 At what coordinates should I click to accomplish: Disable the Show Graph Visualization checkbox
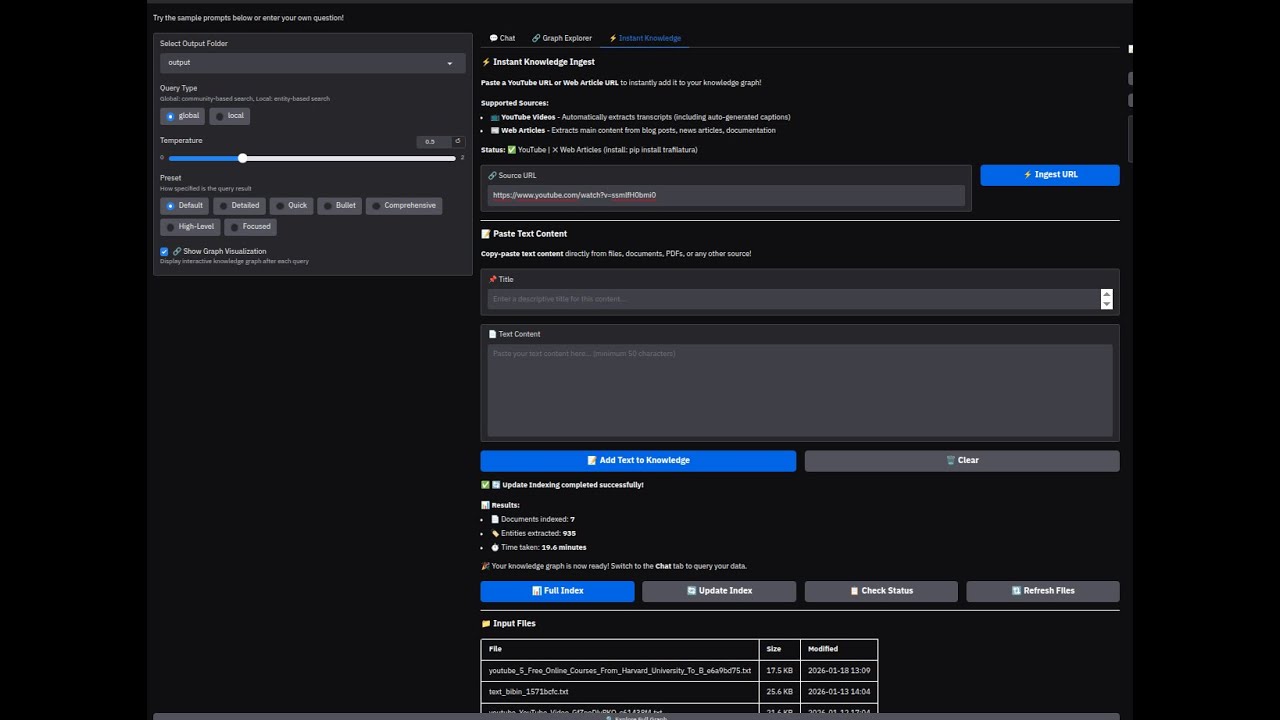(164, 251)
